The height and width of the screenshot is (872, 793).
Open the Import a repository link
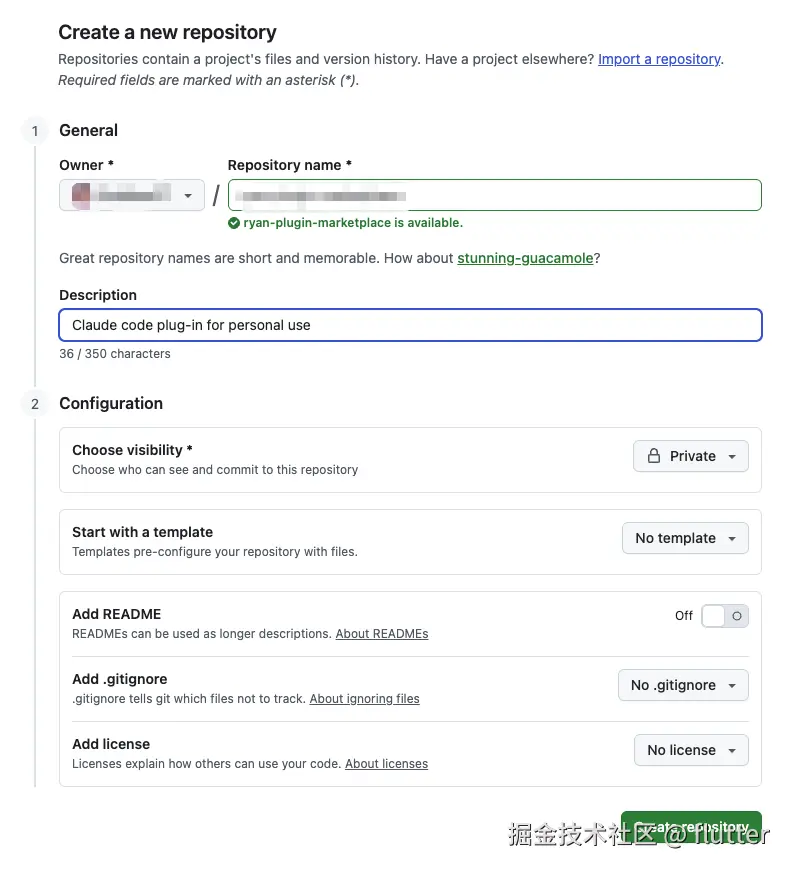(x=659, y=59)
